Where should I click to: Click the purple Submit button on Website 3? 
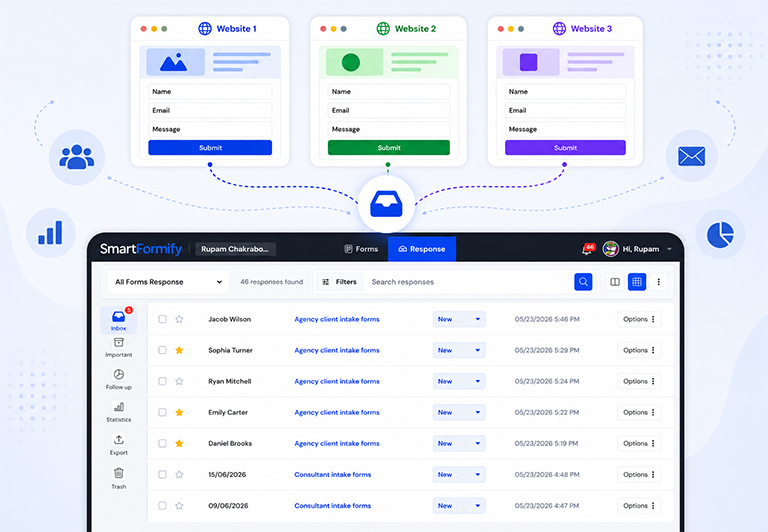coord(565,147)
